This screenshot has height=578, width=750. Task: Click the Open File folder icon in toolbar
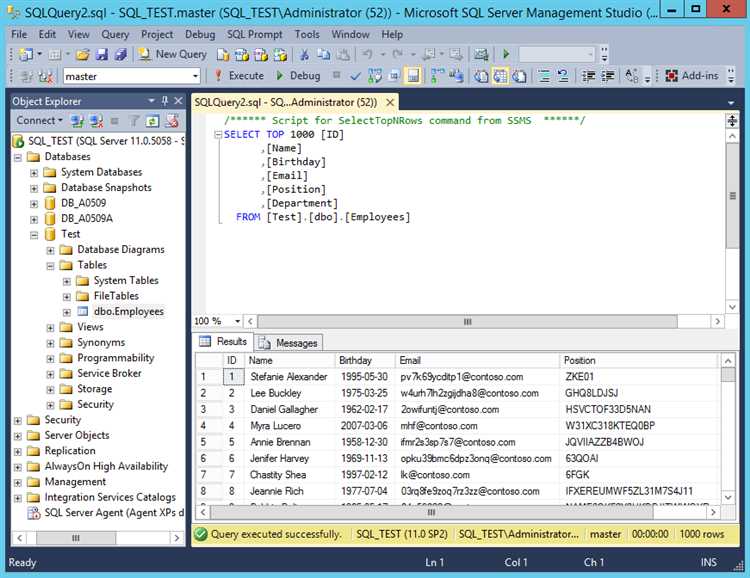pyautogui.click(x=81, y=54)
